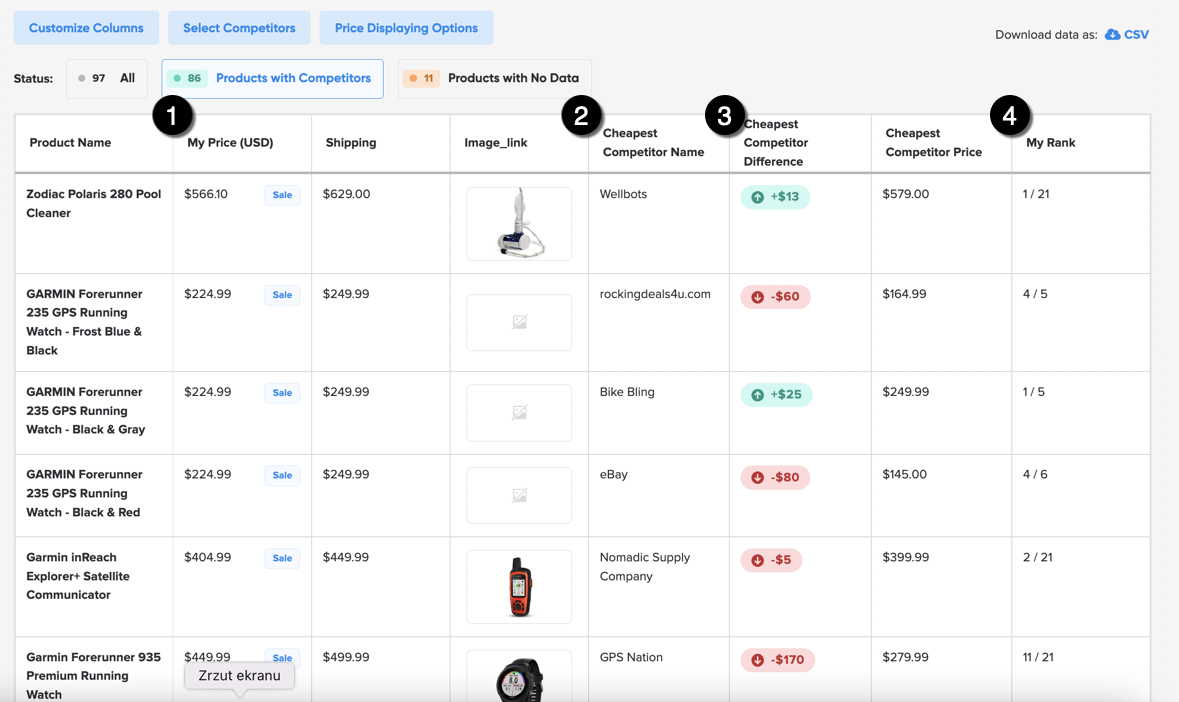Click the +$25 difference badge

tap(776, 395)
